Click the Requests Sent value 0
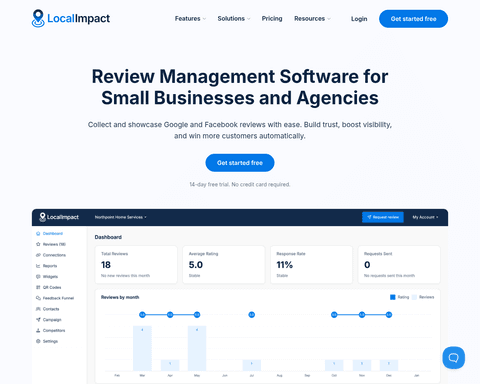Screen dimensions: 480x384 (x=367, y=265)
